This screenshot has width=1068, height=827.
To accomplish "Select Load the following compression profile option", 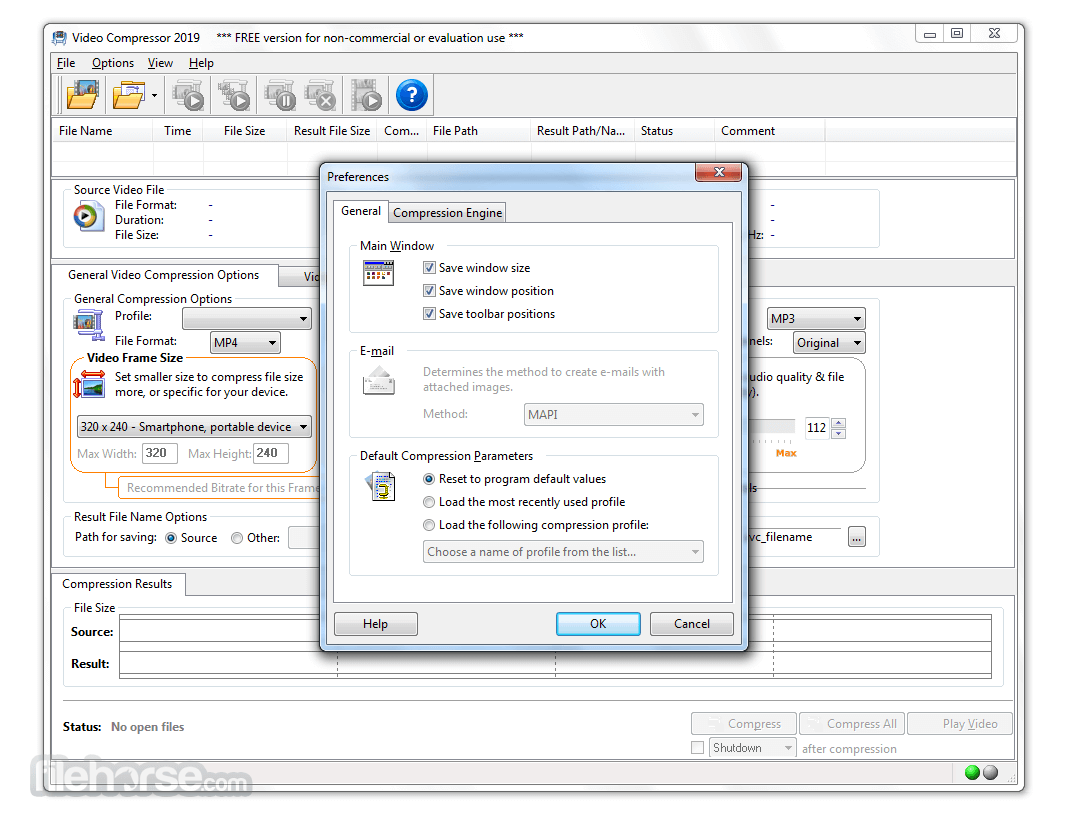I will 429,525.
